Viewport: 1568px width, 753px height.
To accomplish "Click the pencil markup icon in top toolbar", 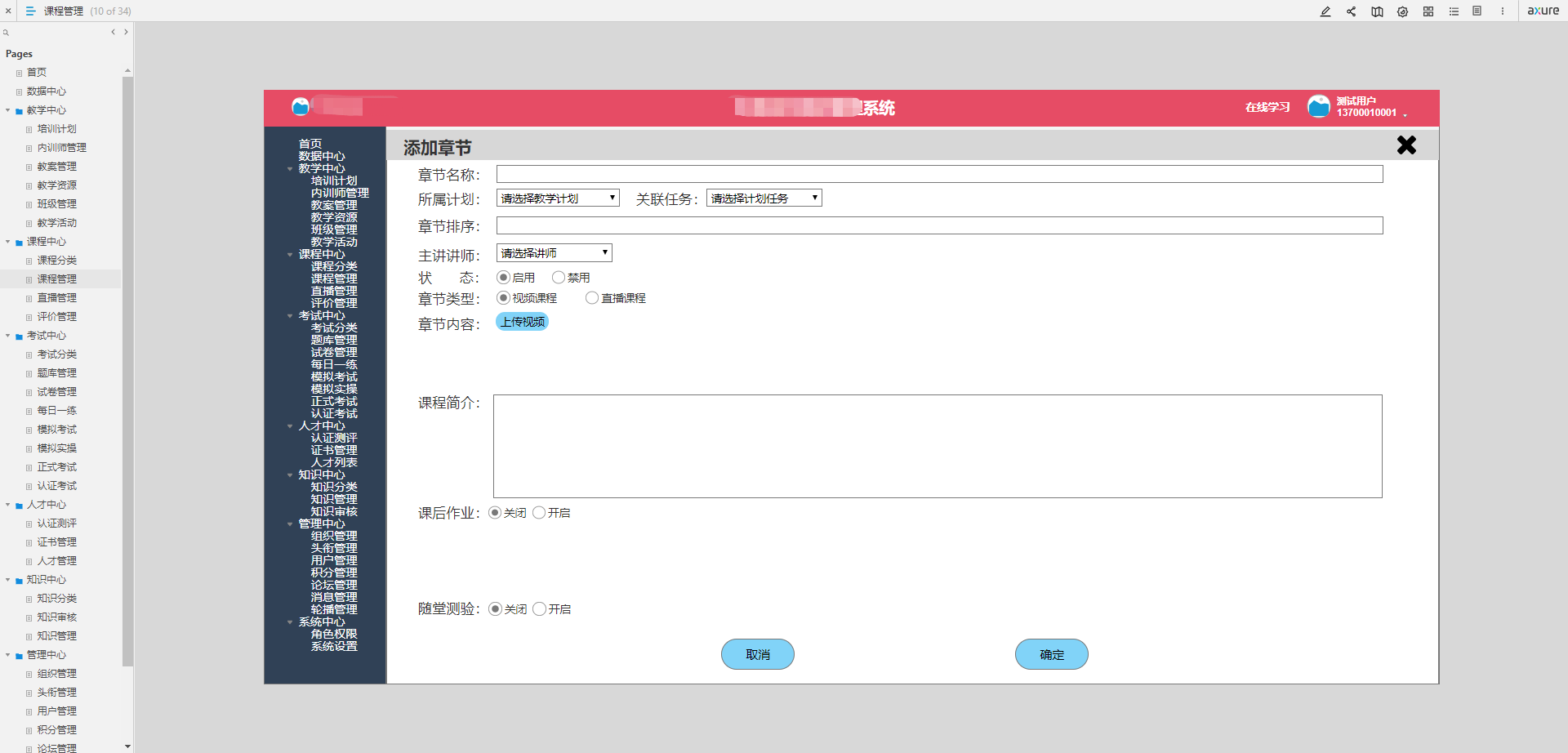I will (x=1325, y=11).
